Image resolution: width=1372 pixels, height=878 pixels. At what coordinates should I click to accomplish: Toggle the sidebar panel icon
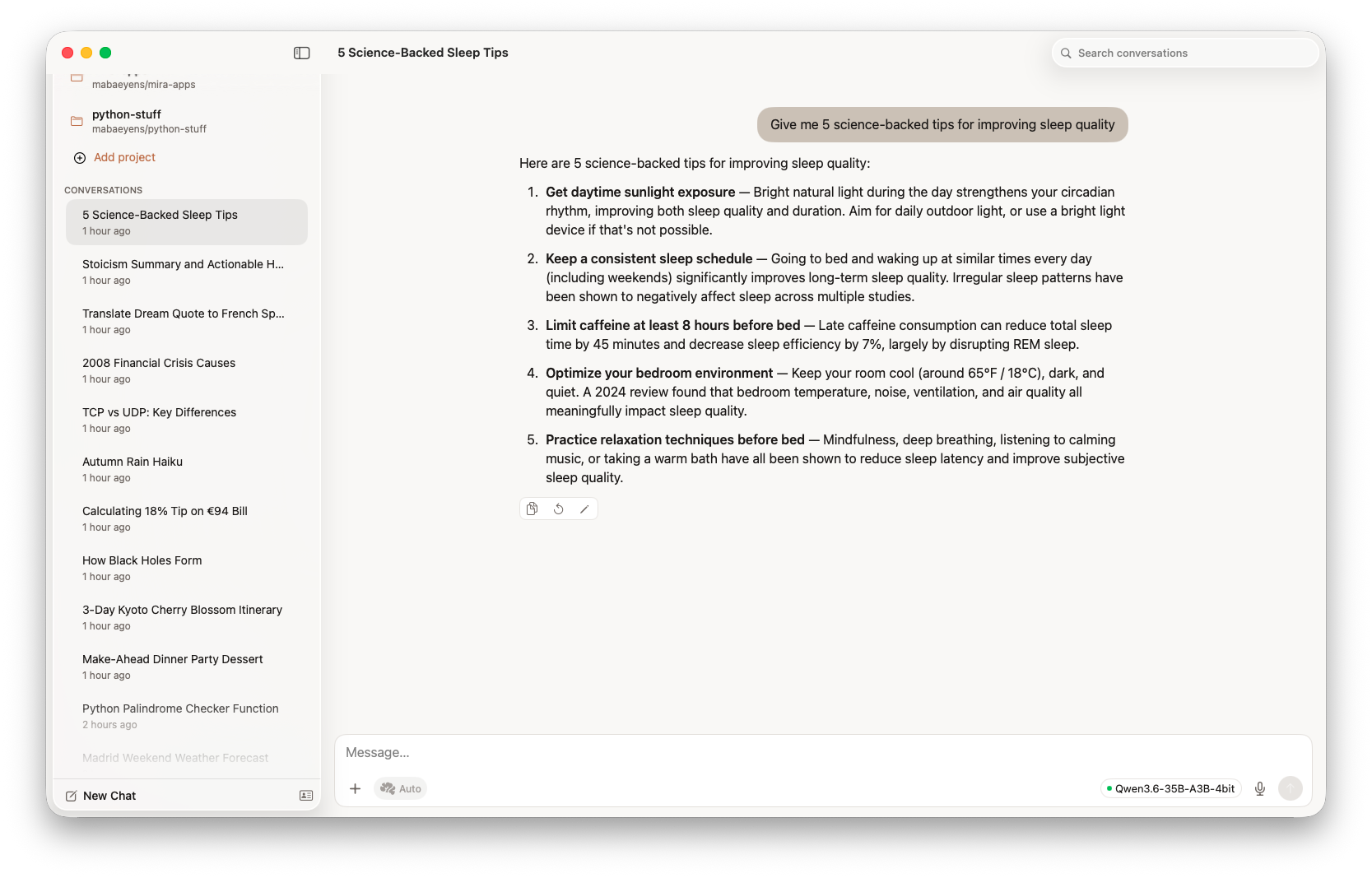301,53
